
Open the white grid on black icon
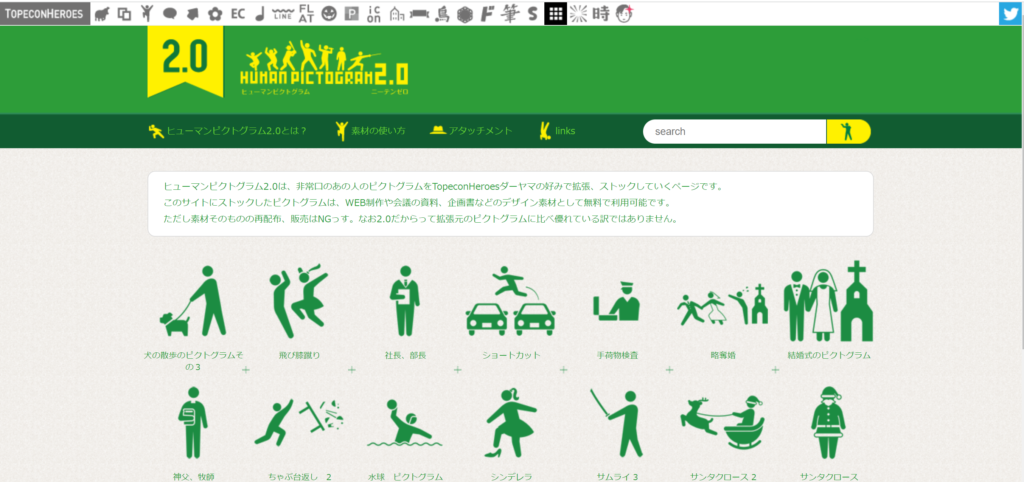click(555, 13)
